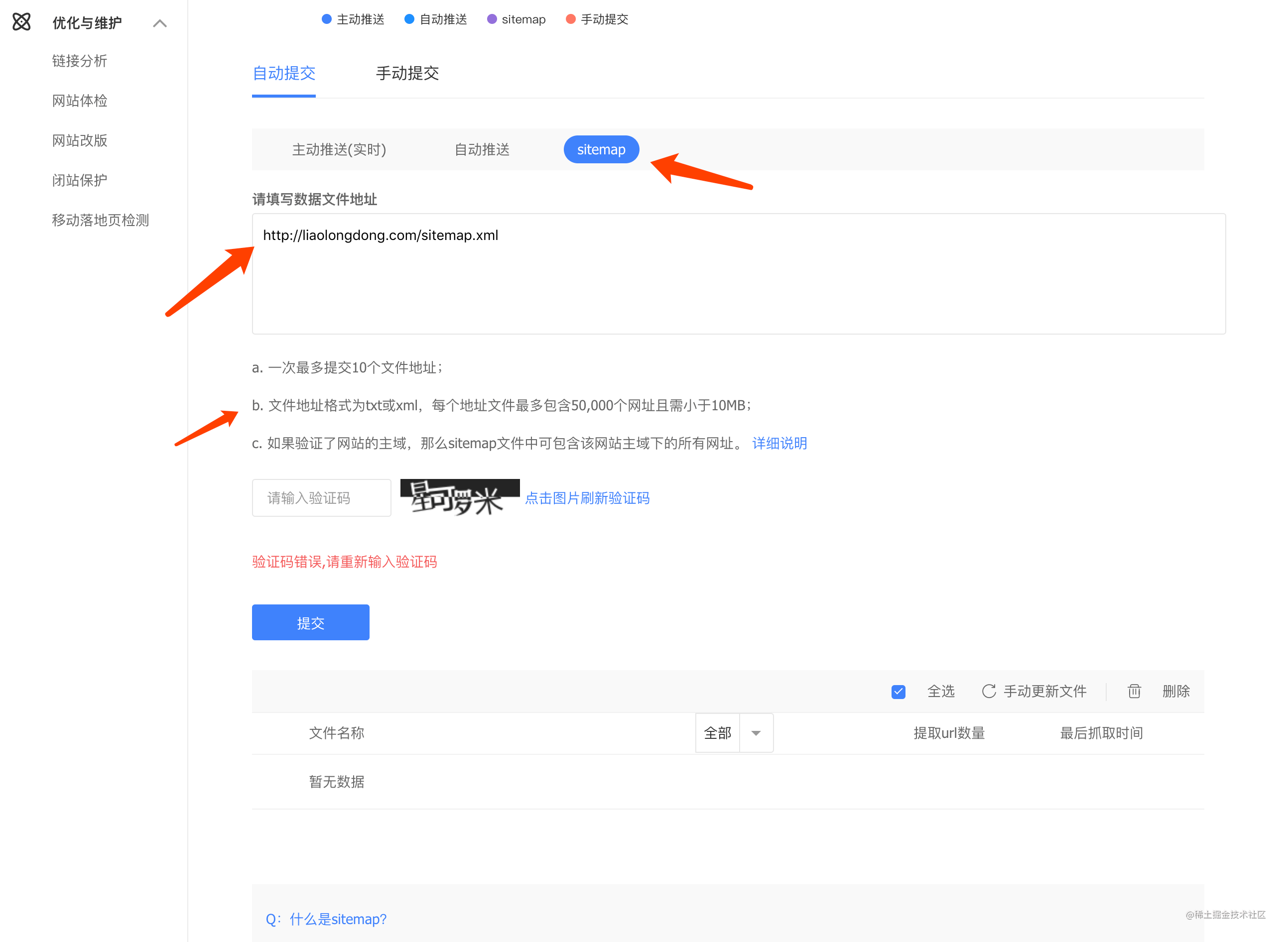Open 网站改版 in the sidebar
The height and width of the screenshot is (942, 1288).
79,141
